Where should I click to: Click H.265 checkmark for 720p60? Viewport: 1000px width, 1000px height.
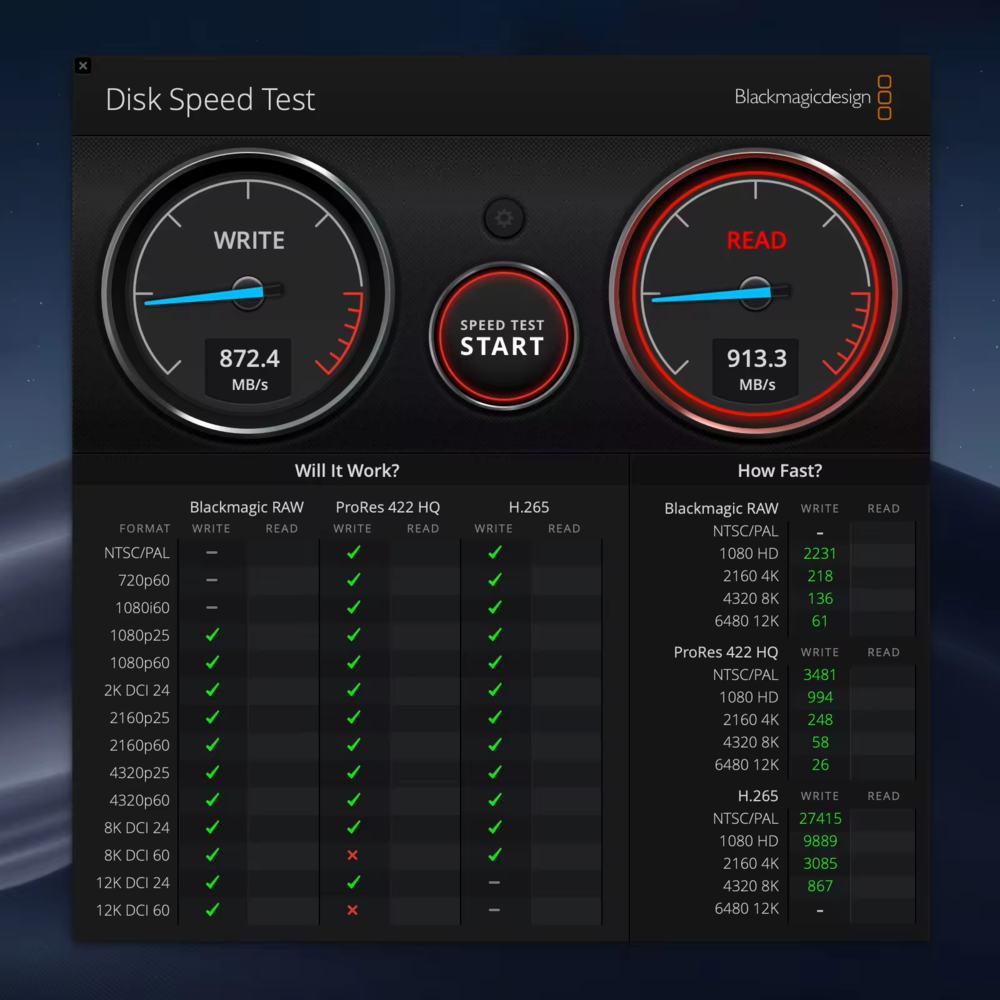point(495,580)
